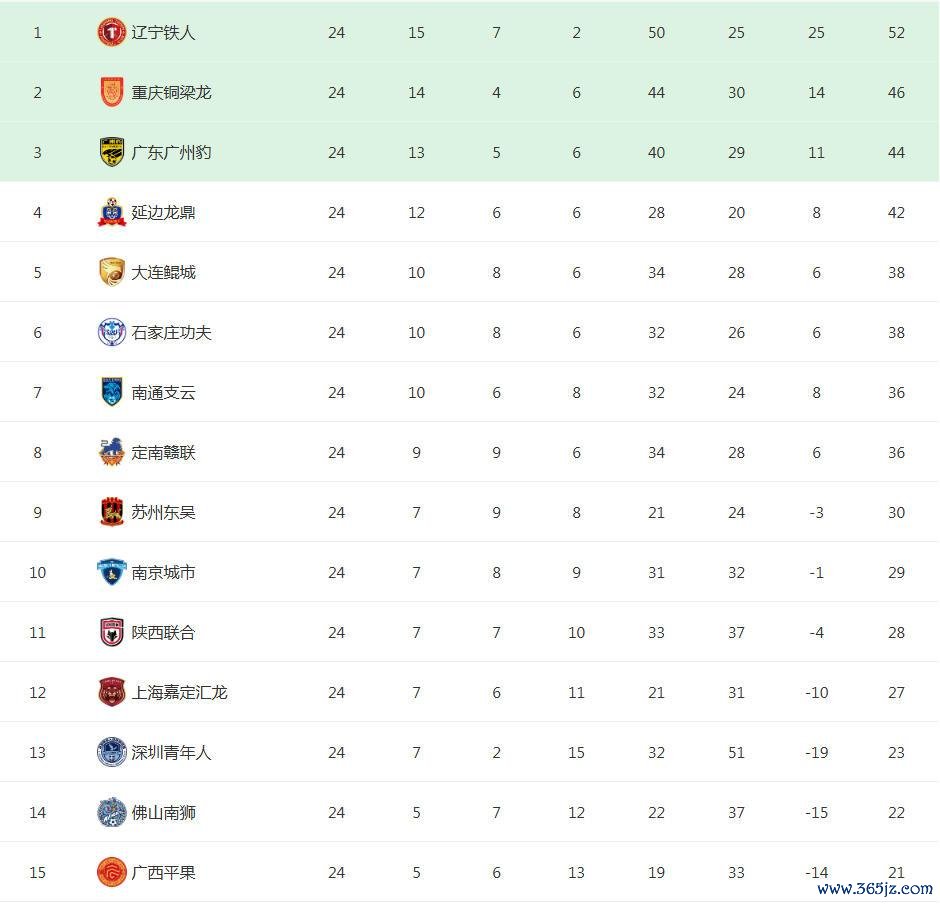This screenshot has width=940, height=904.
Task: Click the 上海嘉定汇龙 team logo
Action: coord(111,692)
